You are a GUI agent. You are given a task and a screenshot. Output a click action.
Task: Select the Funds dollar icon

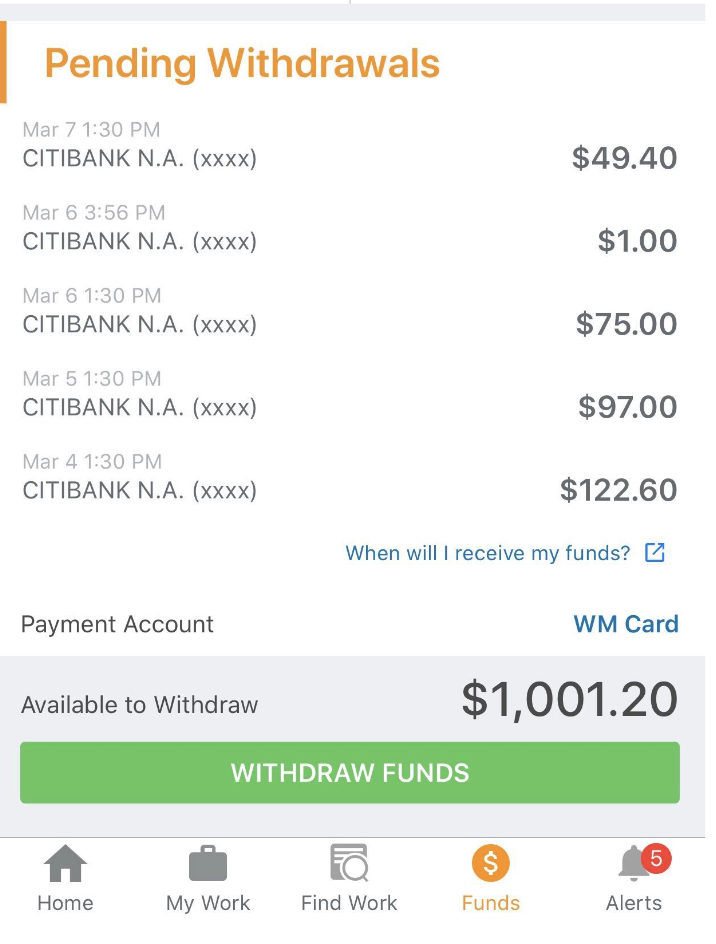click(x=490, y=863)
